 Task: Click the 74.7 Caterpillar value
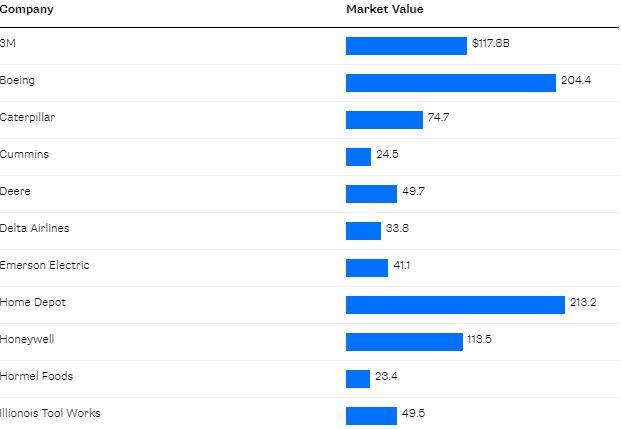pyautogui.click(x=438, y=118)
